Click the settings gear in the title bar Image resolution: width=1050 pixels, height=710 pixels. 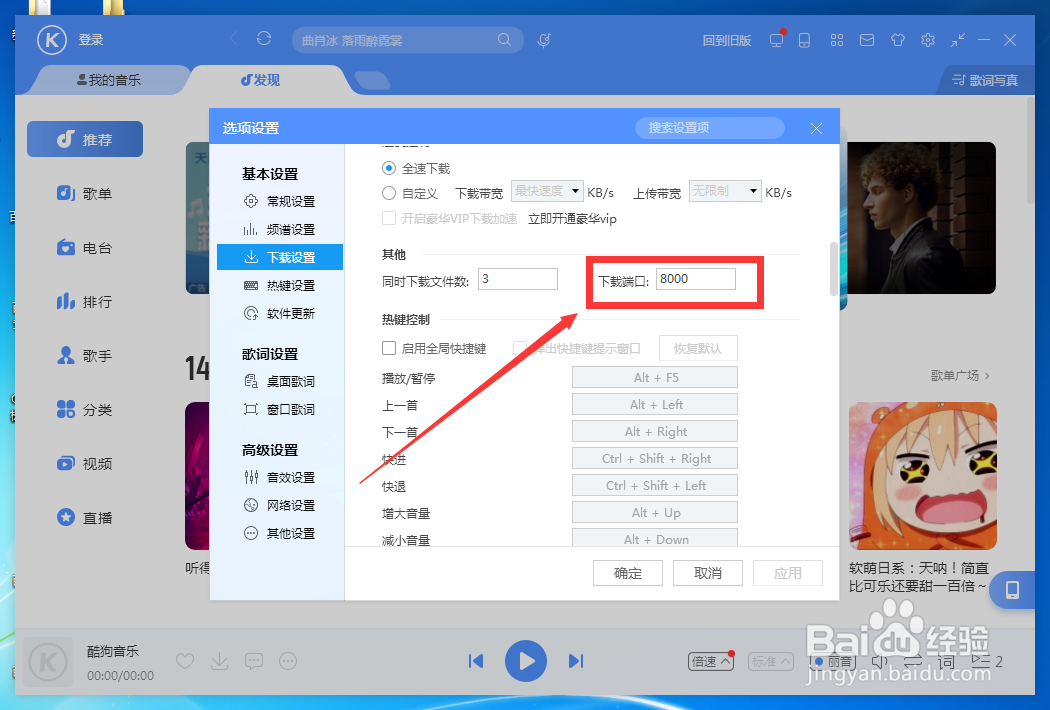coord(927,40)
